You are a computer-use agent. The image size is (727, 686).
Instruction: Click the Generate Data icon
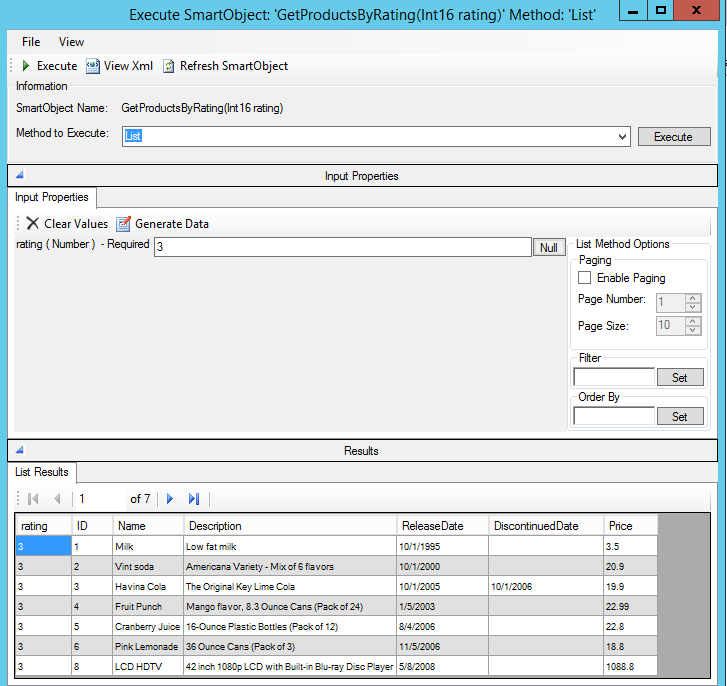pos(123,224)
